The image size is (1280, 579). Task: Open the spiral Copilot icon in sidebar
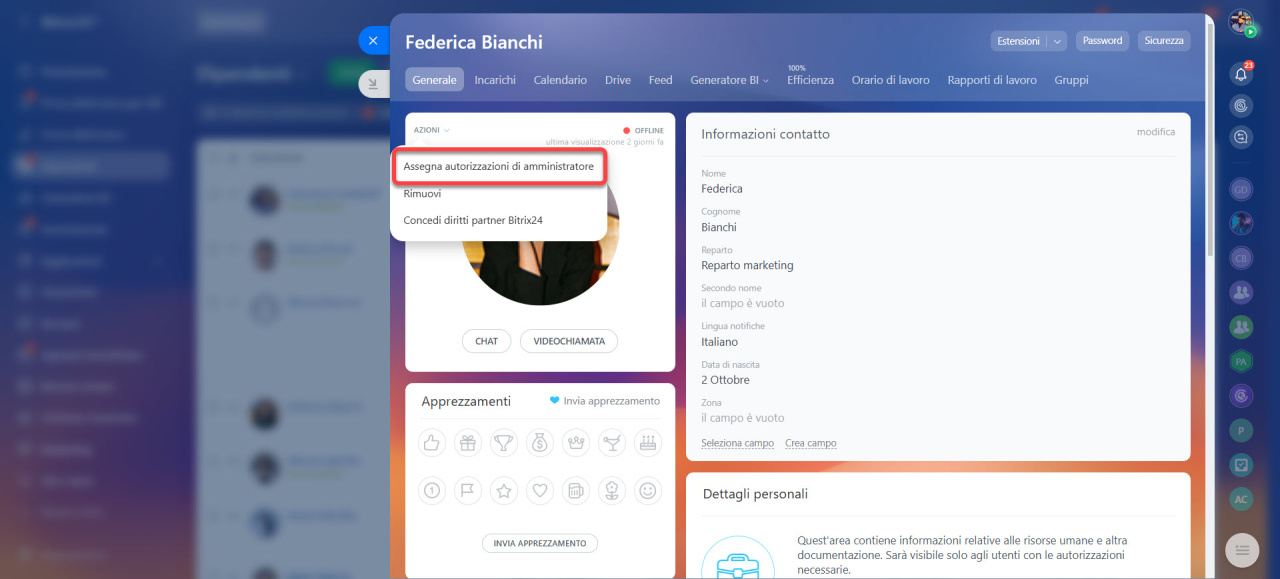(1241, 105)
